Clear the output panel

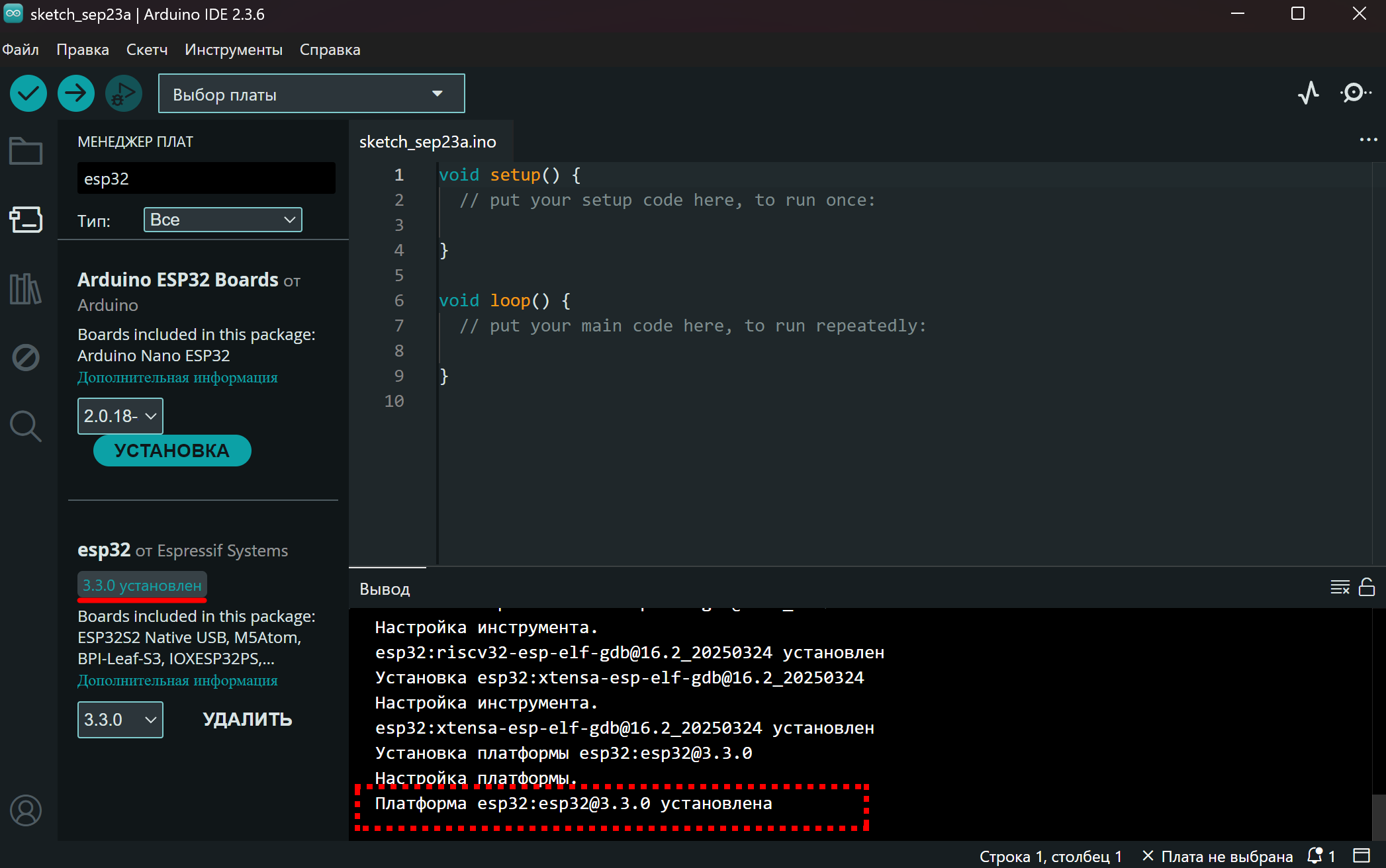(1340, 587)
